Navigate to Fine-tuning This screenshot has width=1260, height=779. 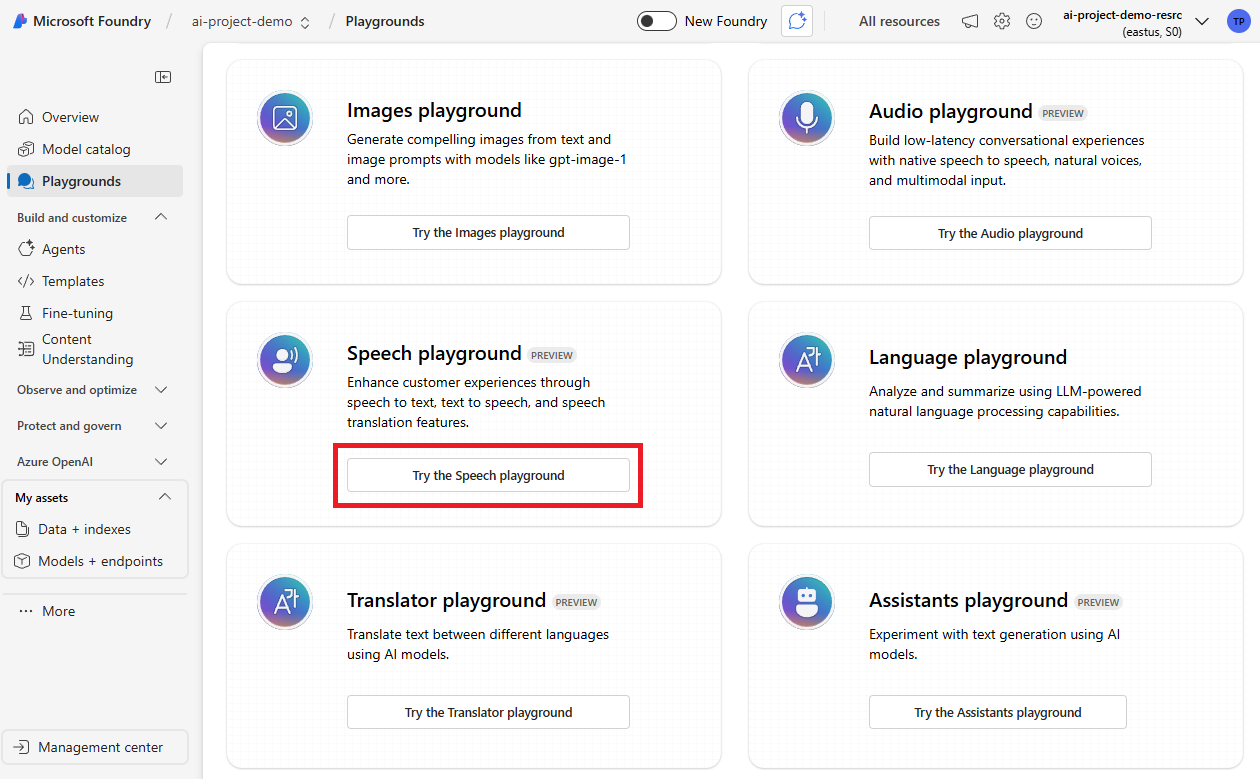click(95, 313)
